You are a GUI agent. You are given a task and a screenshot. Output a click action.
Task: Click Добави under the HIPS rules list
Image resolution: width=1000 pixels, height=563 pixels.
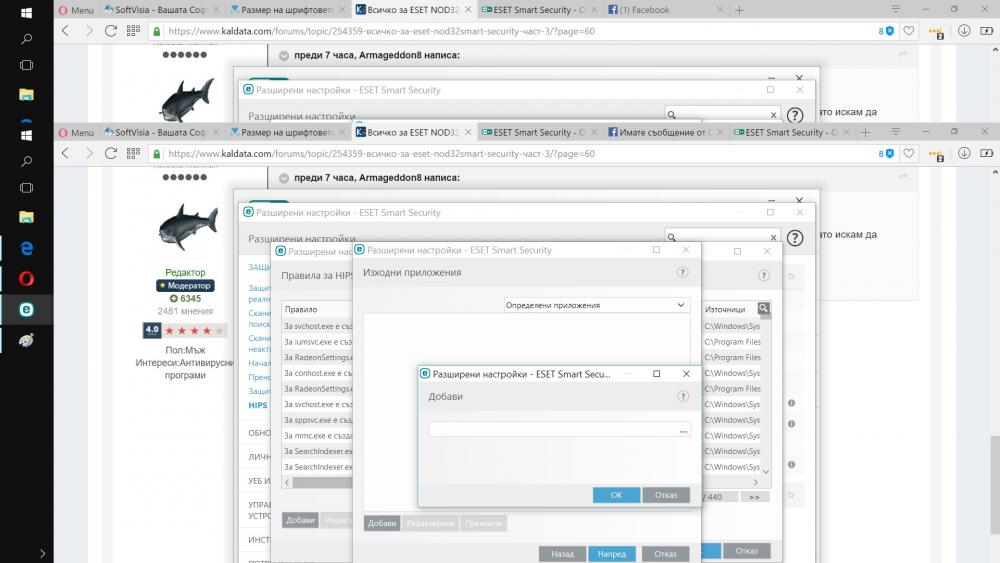point(300,520)
